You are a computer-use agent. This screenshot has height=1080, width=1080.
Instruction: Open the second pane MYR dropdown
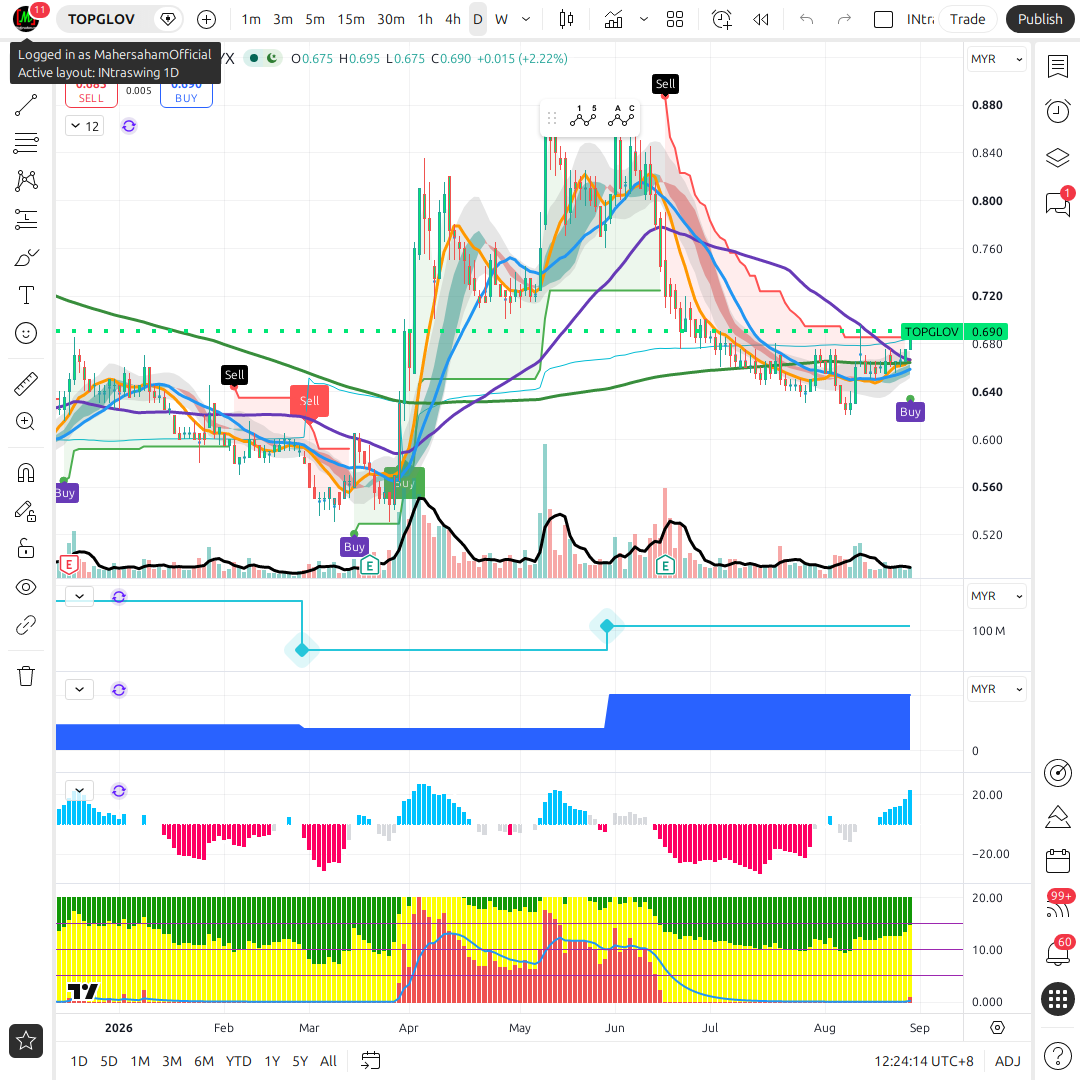click(x=996, y=596)
